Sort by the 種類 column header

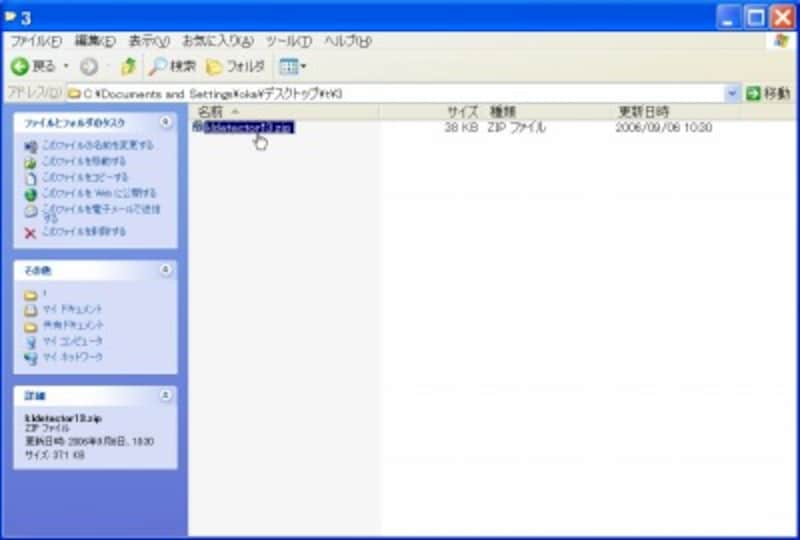[x=503, y=111]
